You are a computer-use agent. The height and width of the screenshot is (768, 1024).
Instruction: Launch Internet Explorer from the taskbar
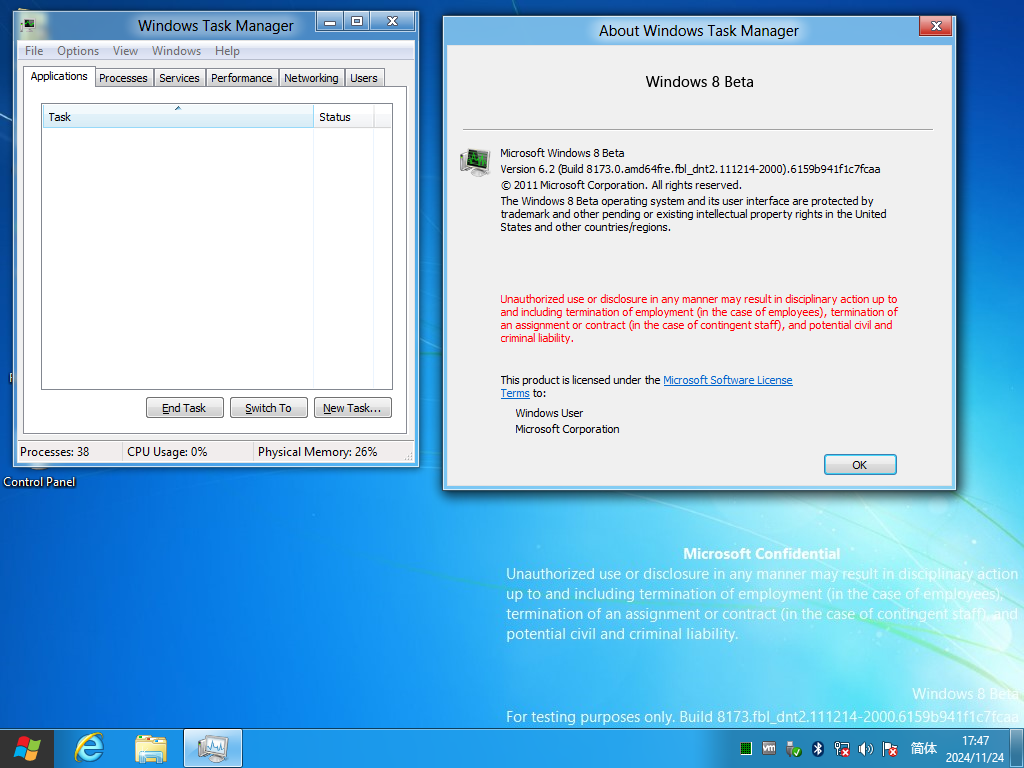(89, 748)
